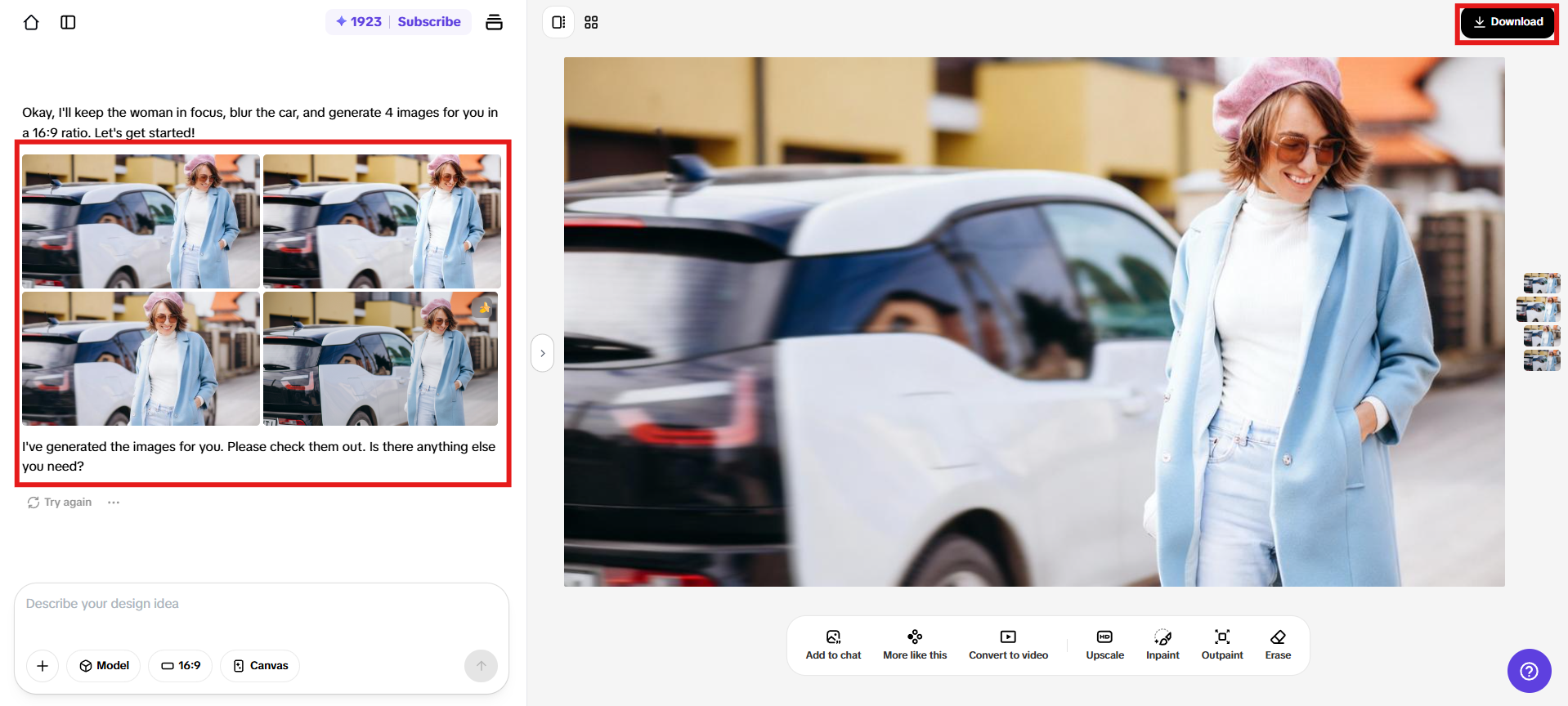Select the Upscale tool
Image resolution: width=1568 pixels, height=706 pixels.
coord(1104,645)
